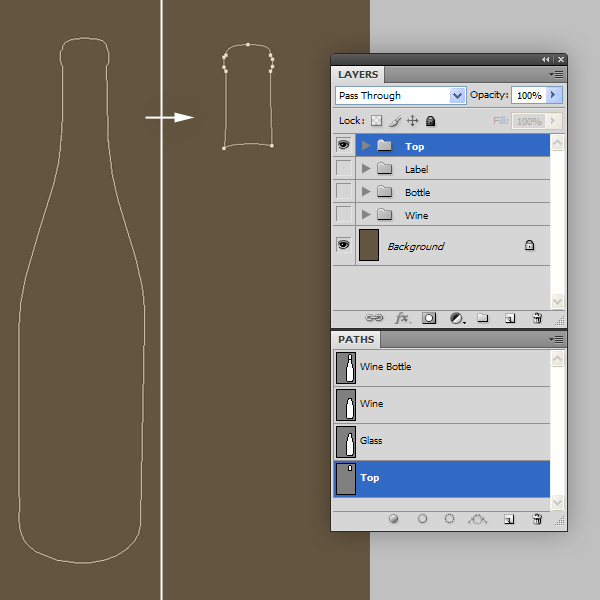Load path as a selection
600x600 pixels.
click(x=449, y=518)
